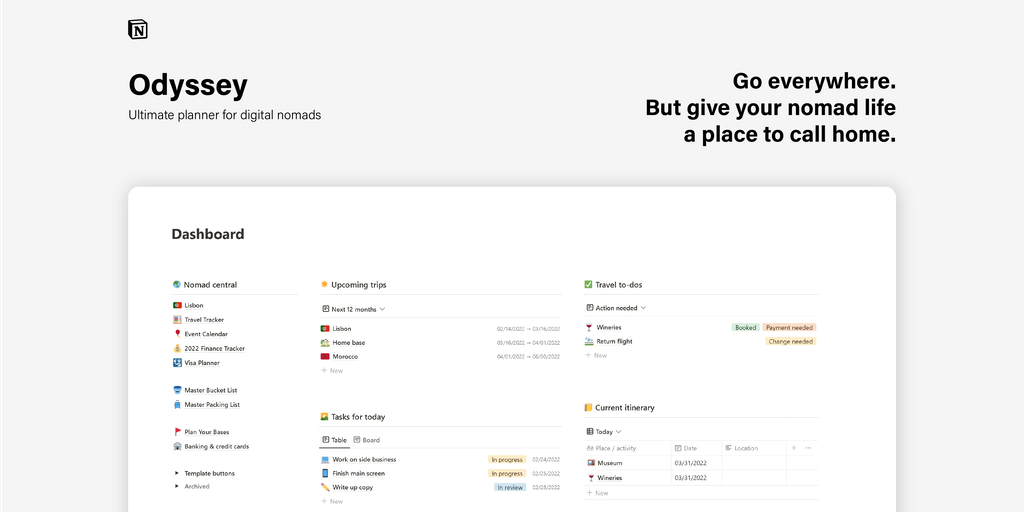This screenshot has width=1024, height=512.
Task: Click the Home base trip title
Action: (x=349, y=342)
